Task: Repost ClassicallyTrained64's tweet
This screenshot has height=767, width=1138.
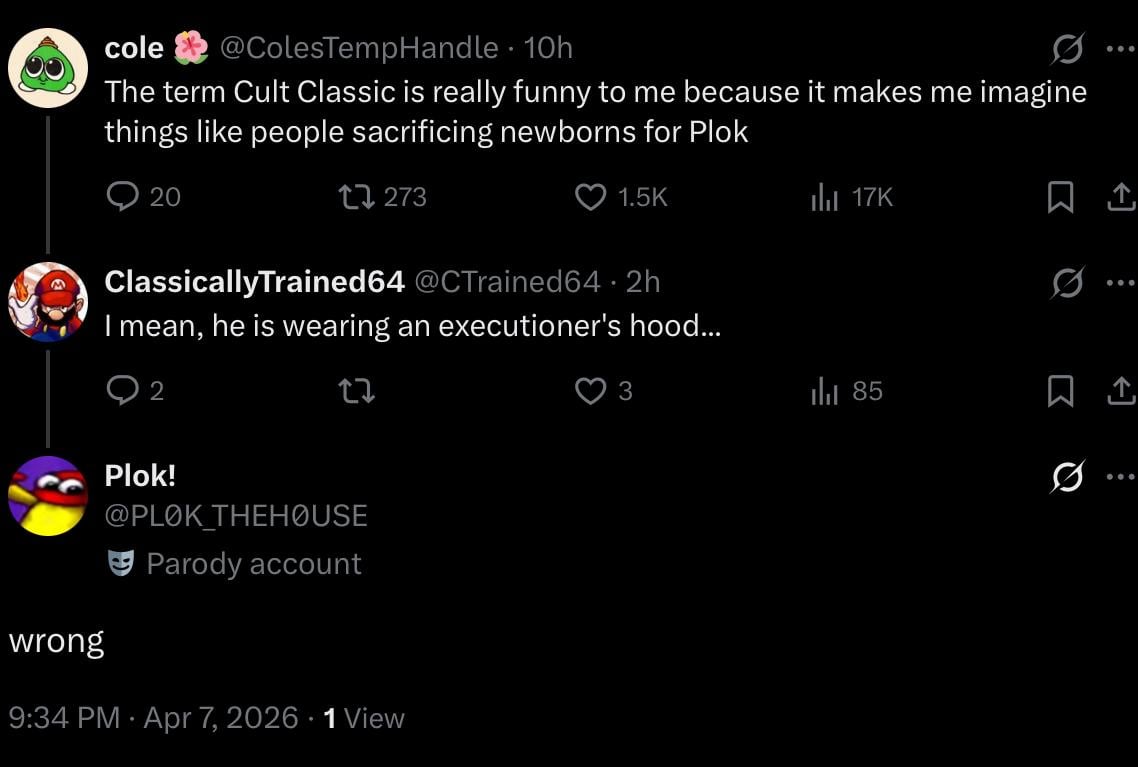Action: [357, 391]
